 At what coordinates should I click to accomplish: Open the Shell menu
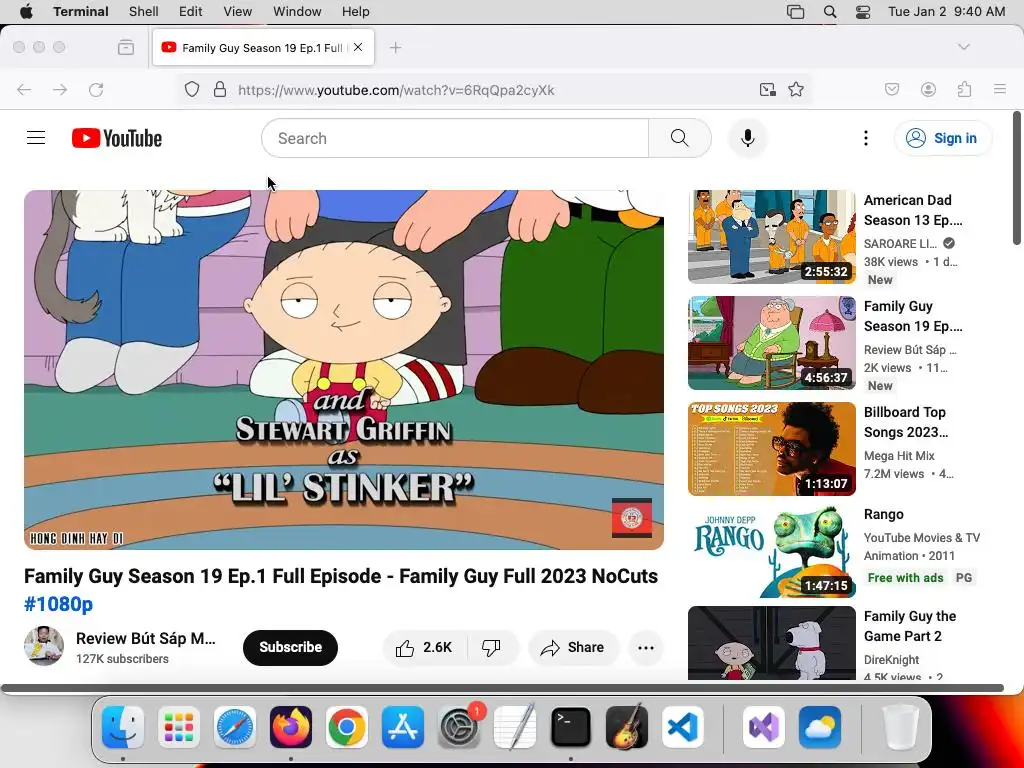pyautogui.click(x=144, y=12)
